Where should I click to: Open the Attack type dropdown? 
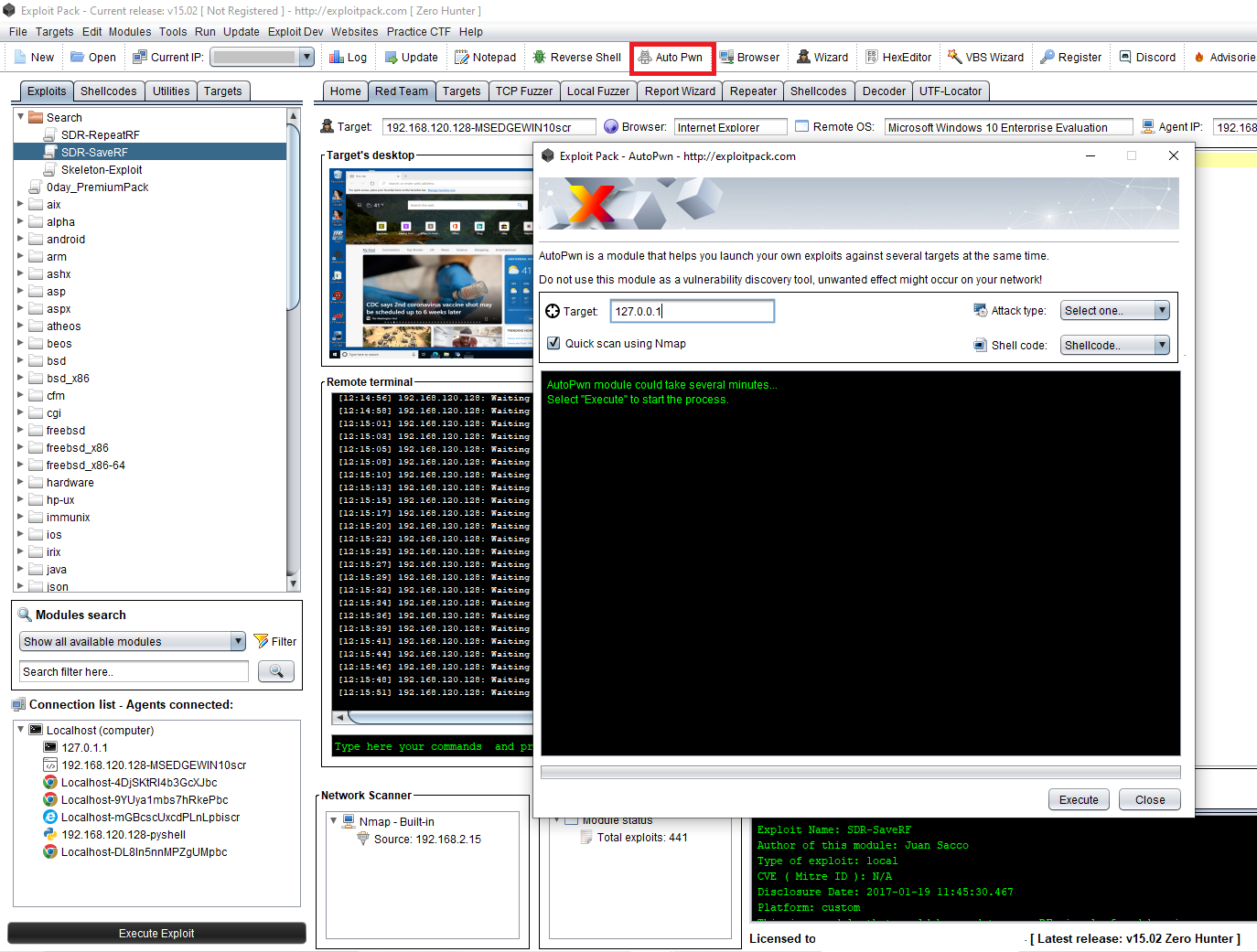pyautogui.click(x=1114, y=311)
